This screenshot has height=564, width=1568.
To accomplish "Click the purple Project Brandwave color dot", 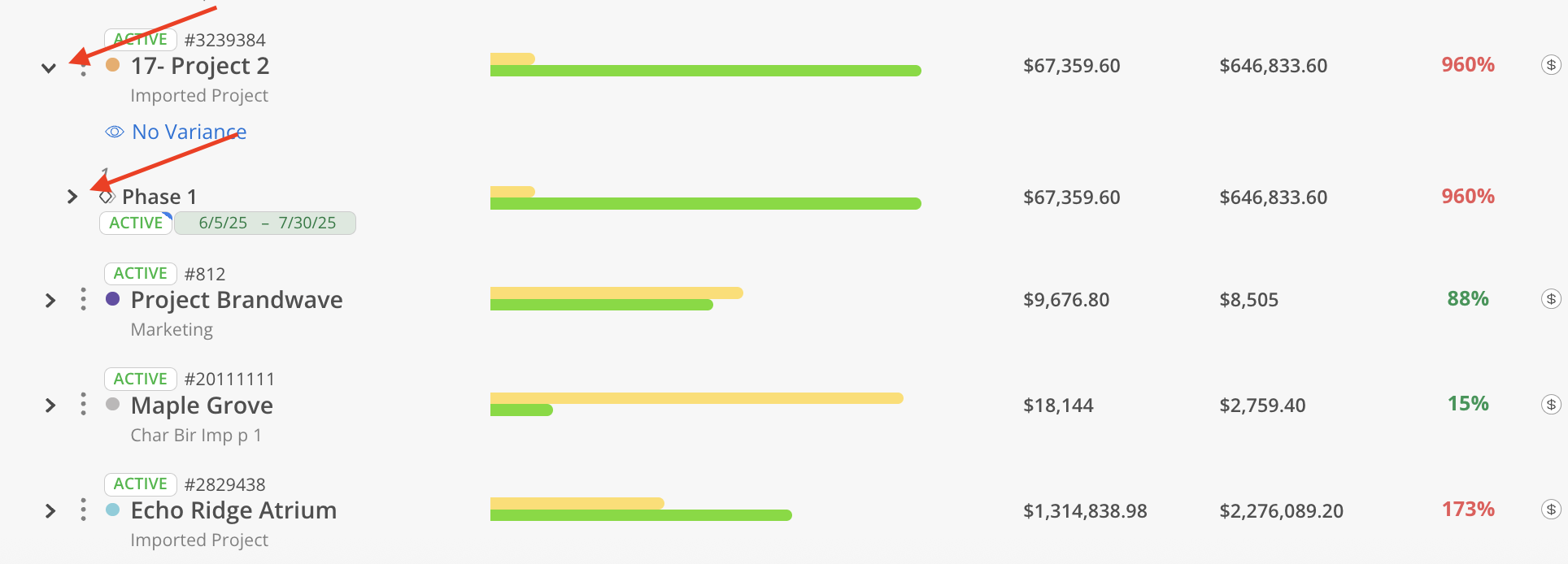I will (x=113, y=299).
